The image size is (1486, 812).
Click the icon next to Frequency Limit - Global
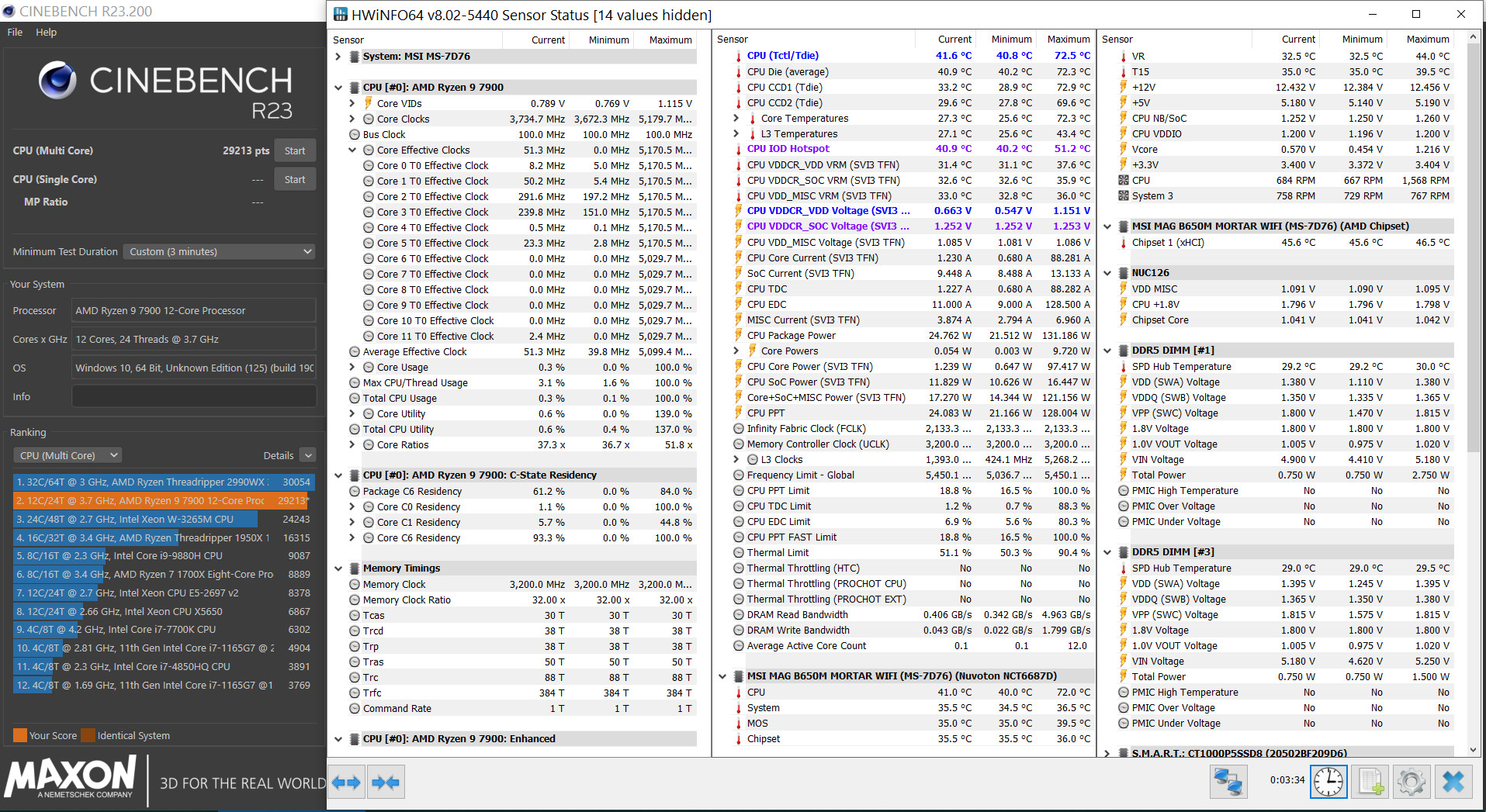click(739, 475)
